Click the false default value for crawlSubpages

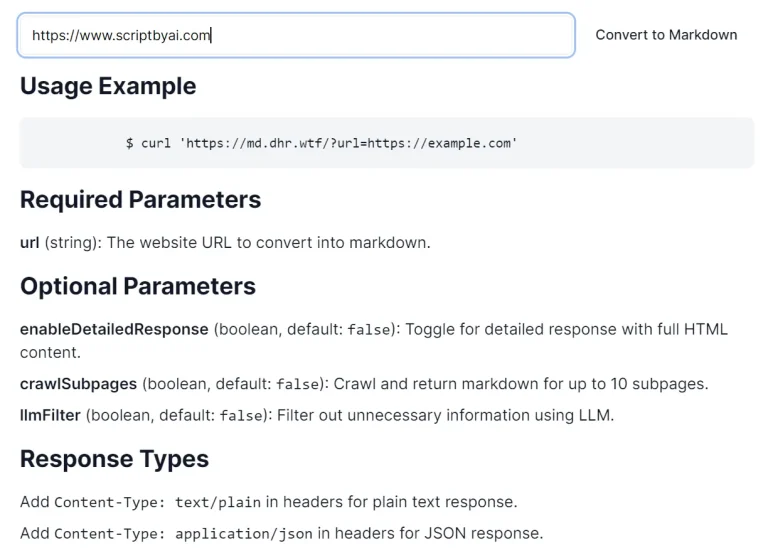(x=296, y=385)
